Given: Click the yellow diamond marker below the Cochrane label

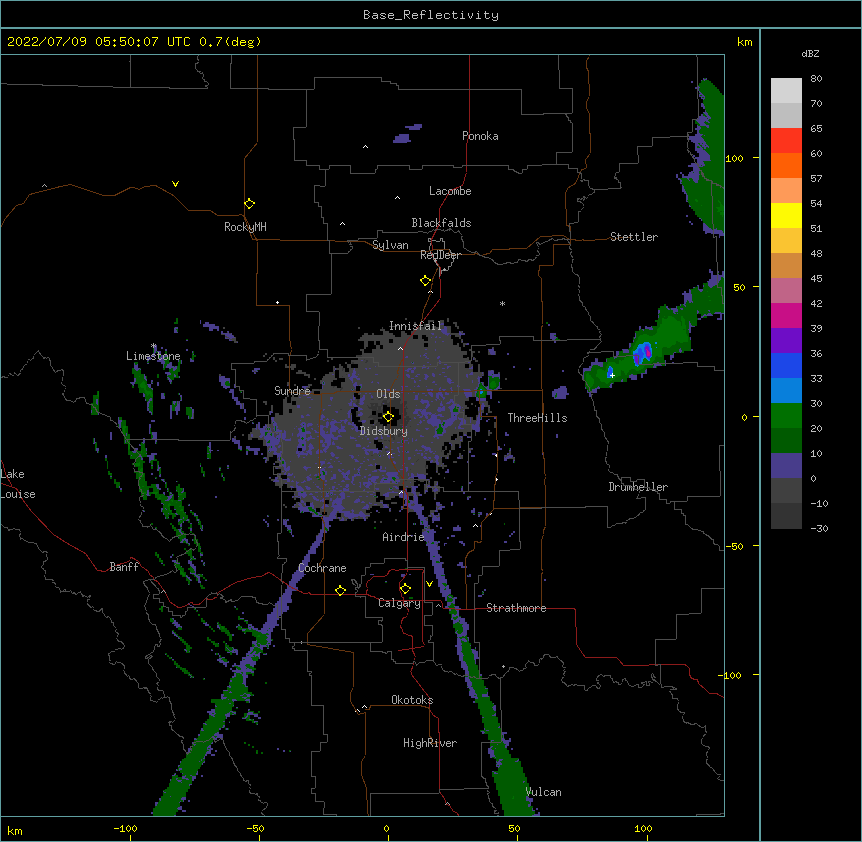Looking at the screenshot, I should tap(340, 590).
